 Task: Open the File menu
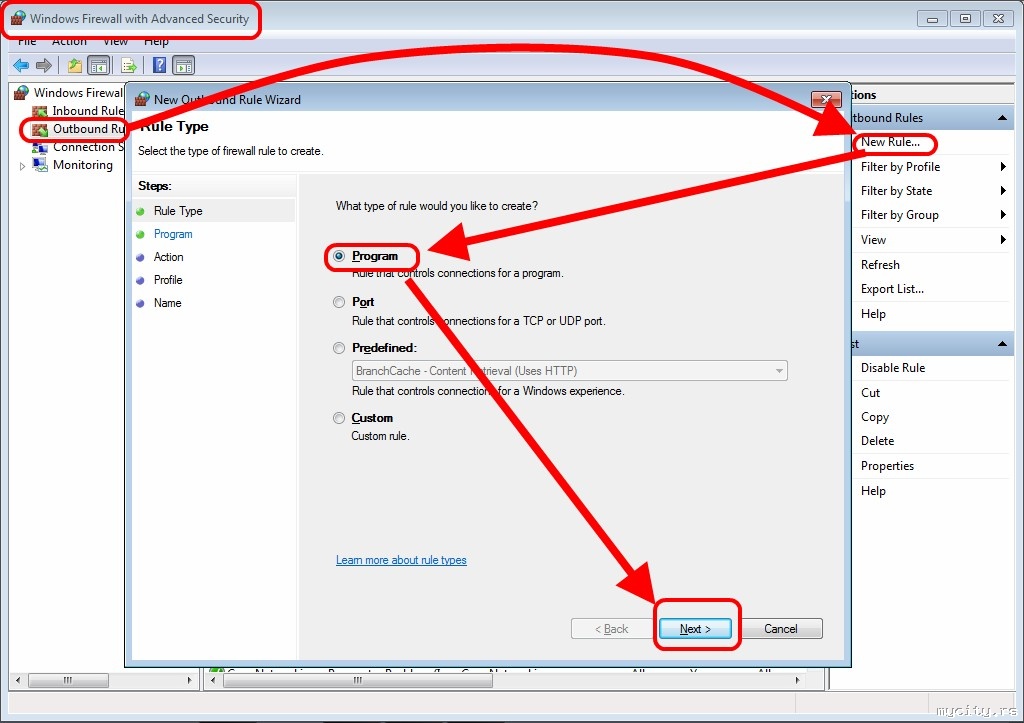tap(27, 41)
